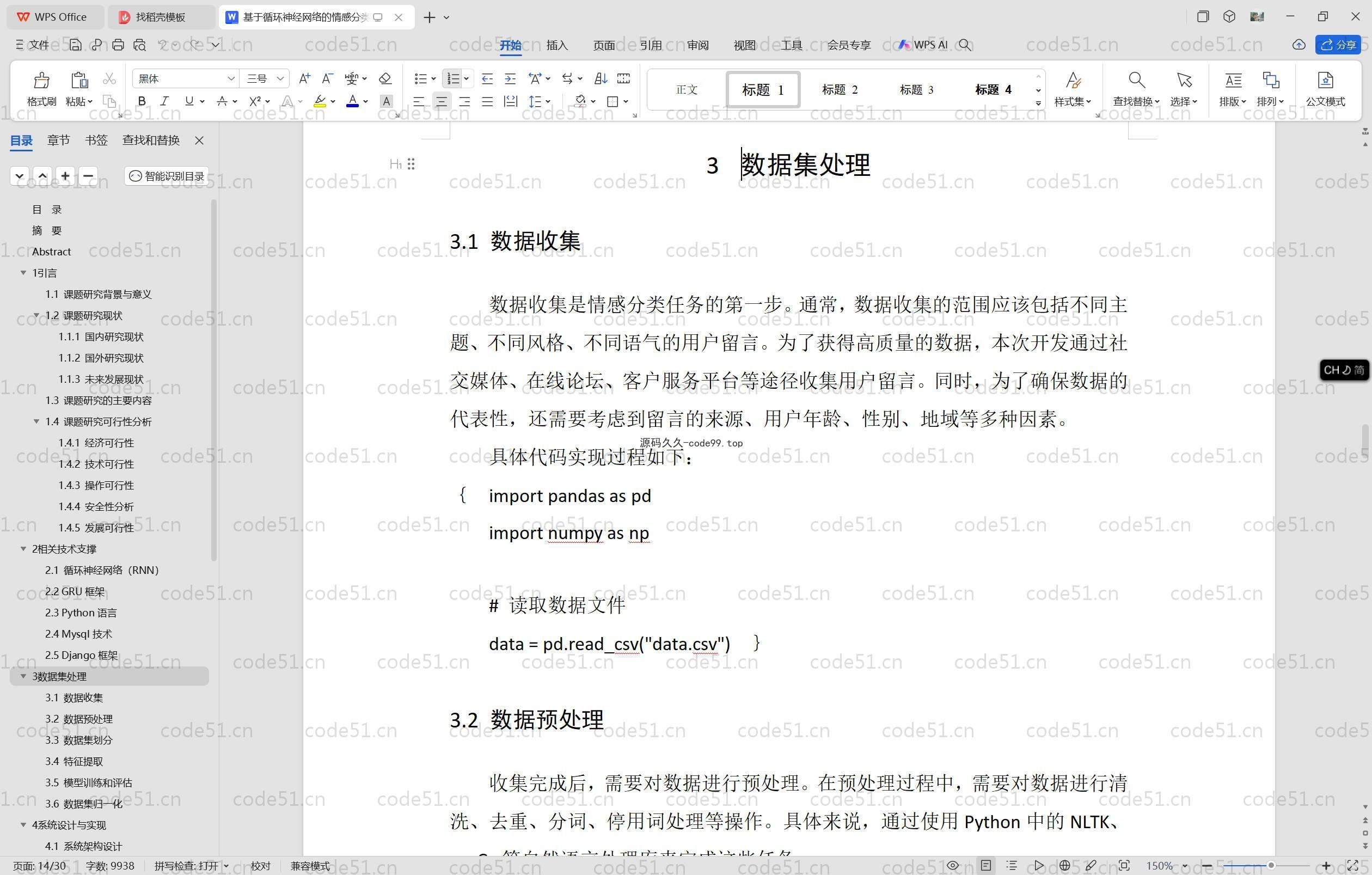Collapse the 1.4 课题研究可行性分析 outline node
This screenshot has height=875, width=1372.
[36, 421]
